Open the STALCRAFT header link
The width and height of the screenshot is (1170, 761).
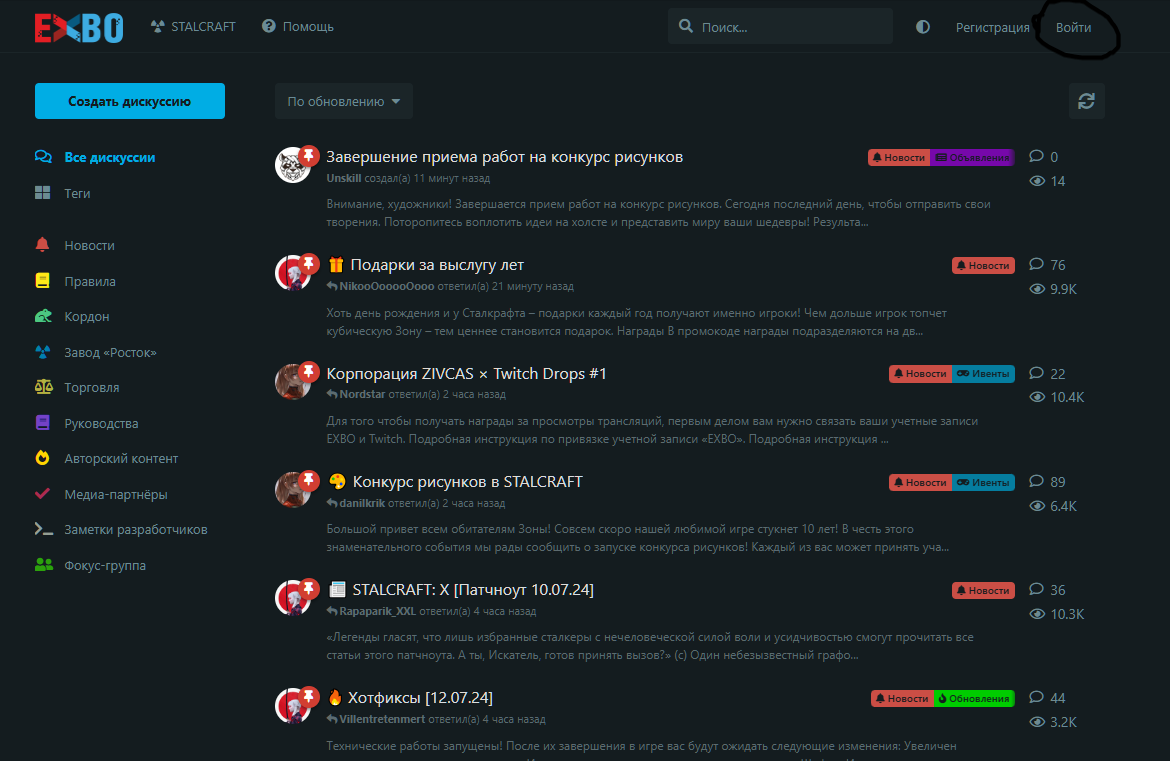click(193, 26)
